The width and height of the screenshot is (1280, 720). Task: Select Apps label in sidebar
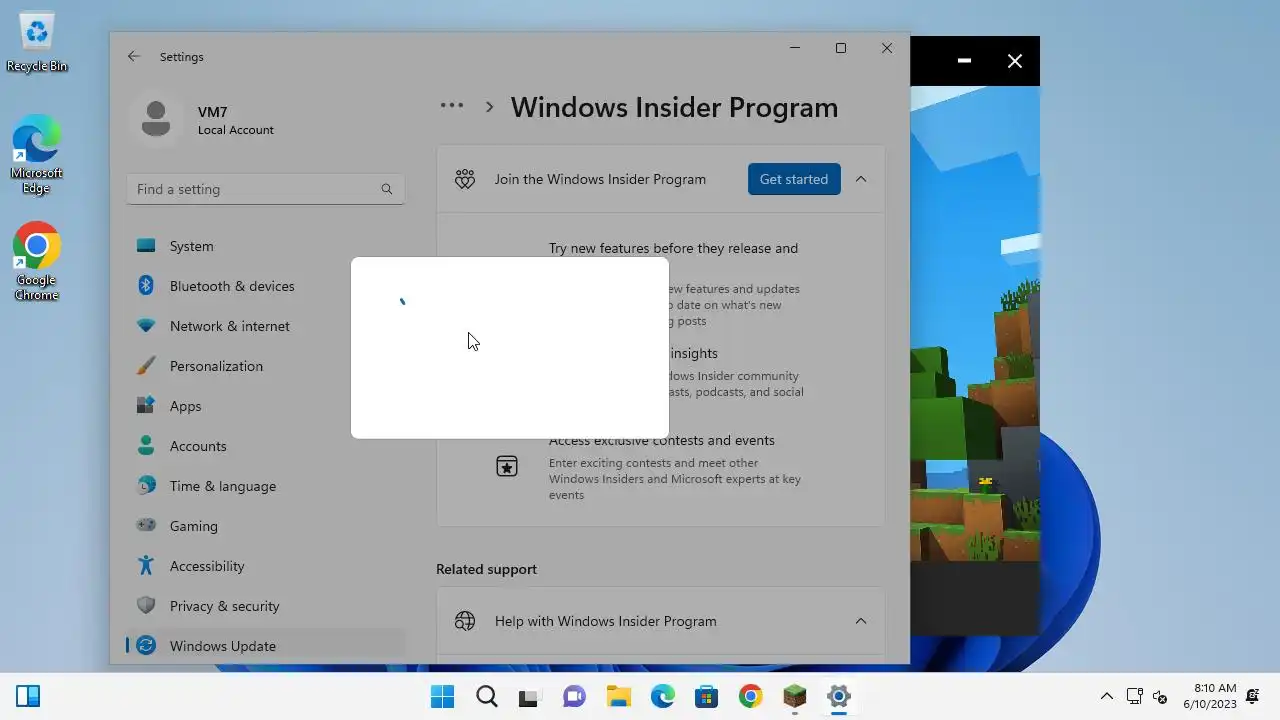[185, 406]
